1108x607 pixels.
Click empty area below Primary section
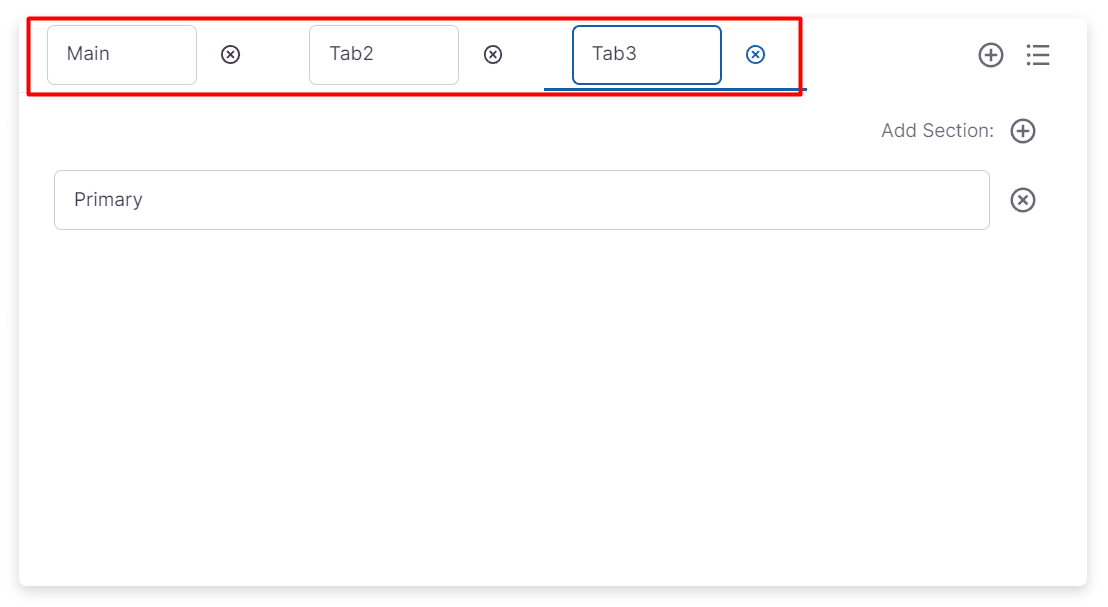click(x=520, y=400)
